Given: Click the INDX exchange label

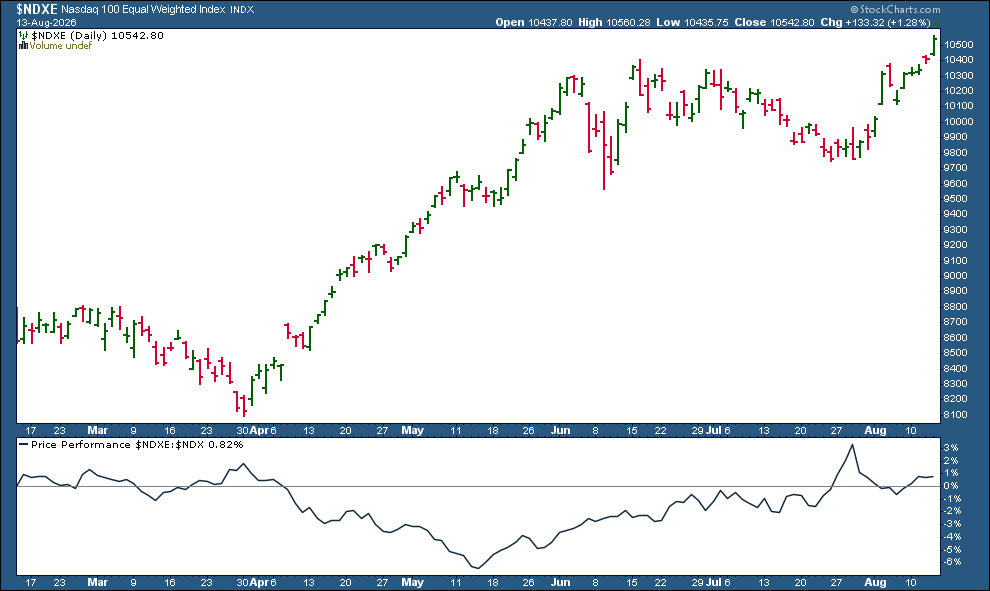Looking at the screenshot, I should pos(242,9).
